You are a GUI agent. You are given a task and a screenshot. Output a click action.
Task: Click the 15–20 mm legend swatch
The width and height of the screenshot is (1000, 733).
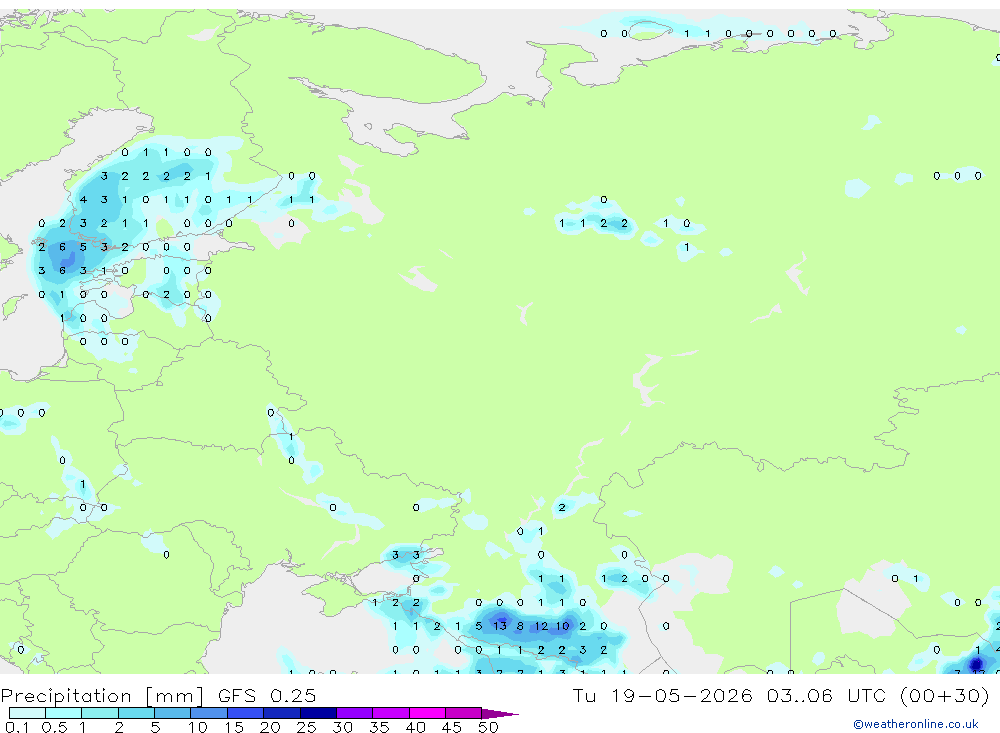pyautogui.click(x=245, y=713)
